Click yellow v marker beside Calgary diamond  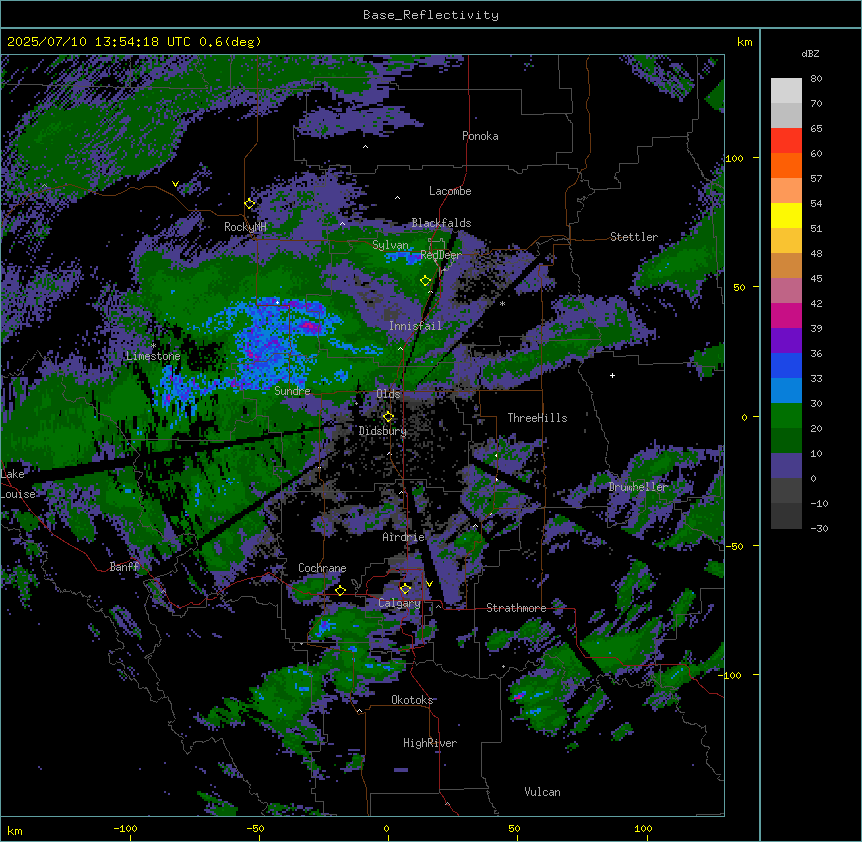coord(429,584)
